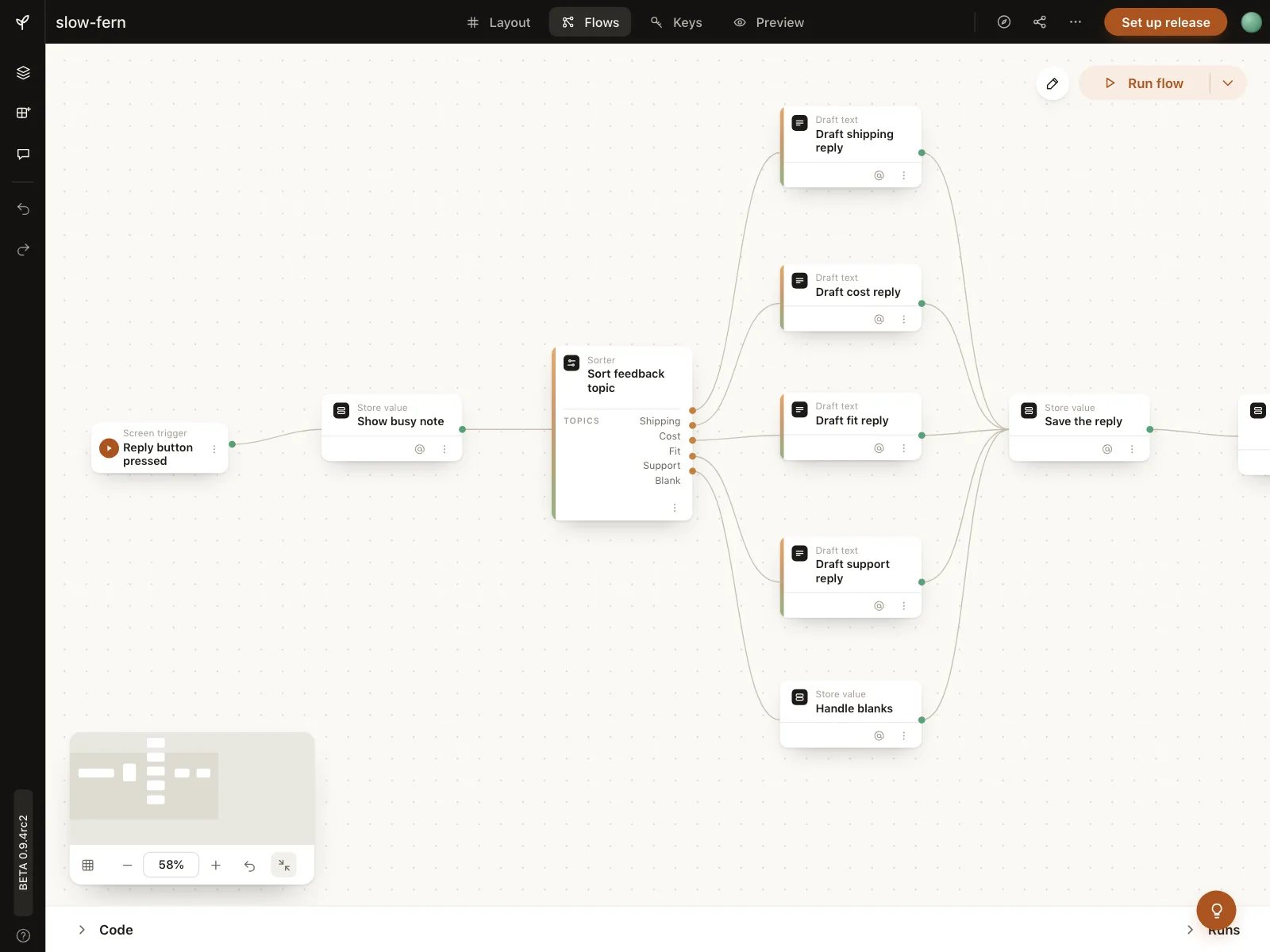1270x952 pixels.
Task: Switch to the Layout tab
Action: 498,22
